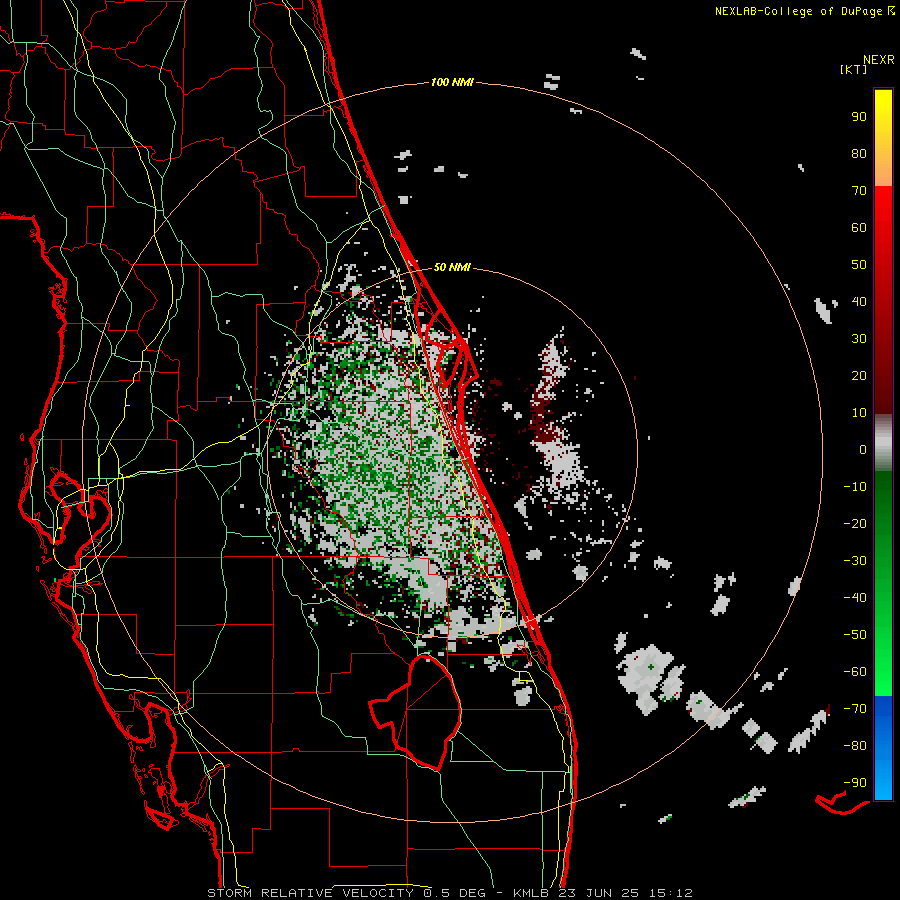Click the positive 80 scale value
The height and width of the screenshot is (900, 900).
[x=859, y=154]
